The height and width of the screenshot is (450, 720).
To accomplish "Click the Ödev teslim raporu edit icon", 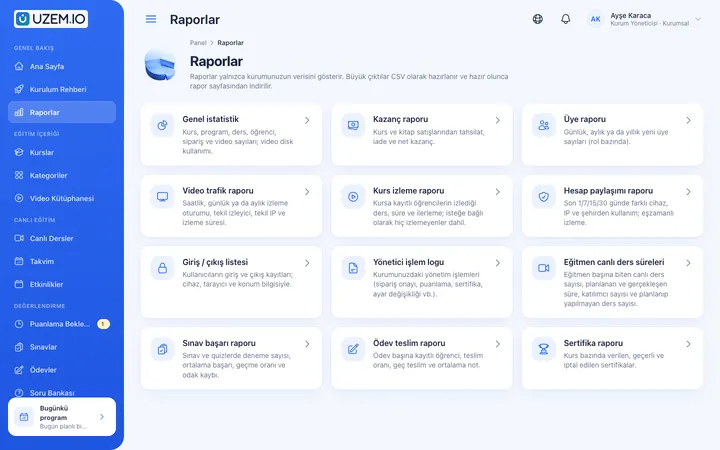I will 353,349.
